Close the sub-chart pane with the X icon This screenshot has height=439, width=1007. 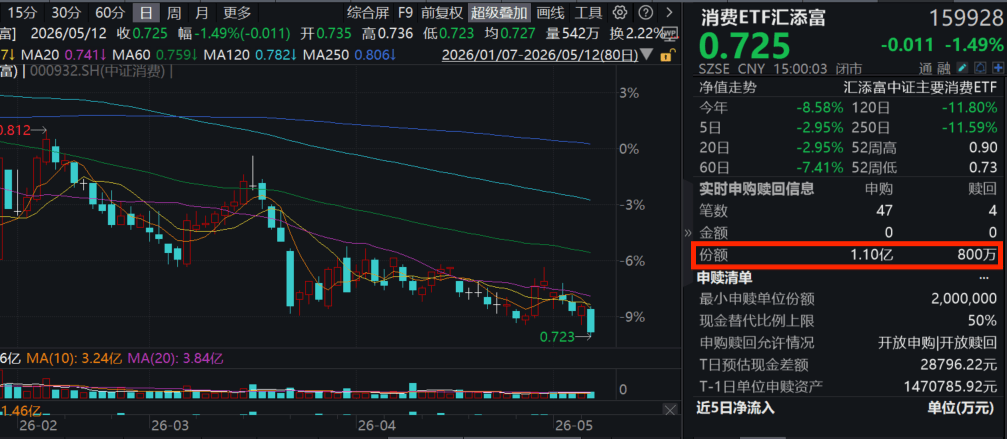pos(670,409)
